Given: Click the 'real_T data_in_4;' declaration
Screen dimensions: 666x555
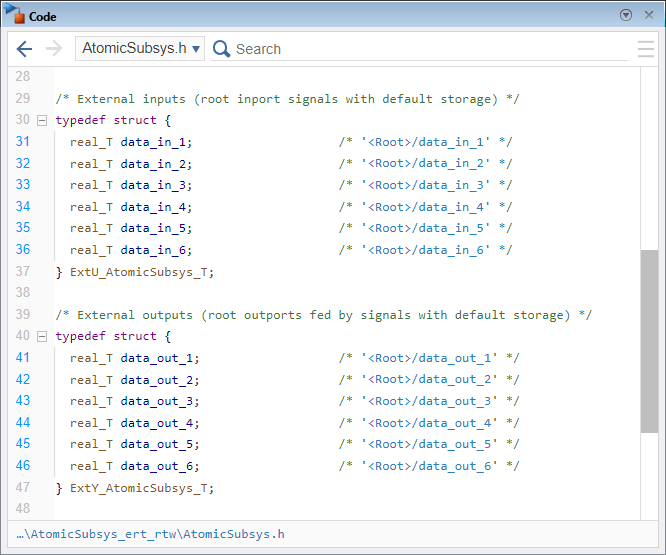Looking at the screenshot, I should click(x=131, y=207).
